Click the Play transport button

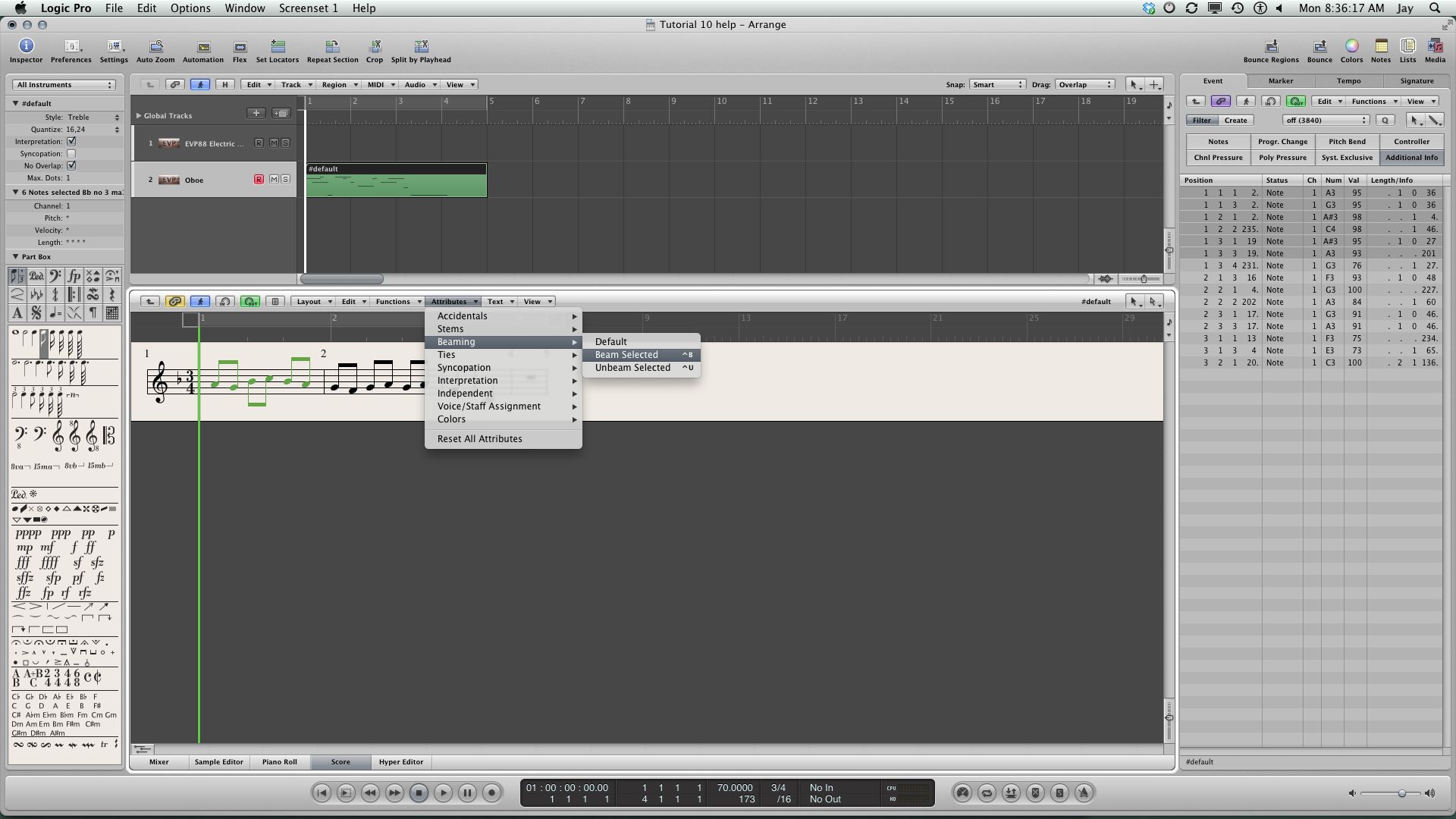point(443,792)
